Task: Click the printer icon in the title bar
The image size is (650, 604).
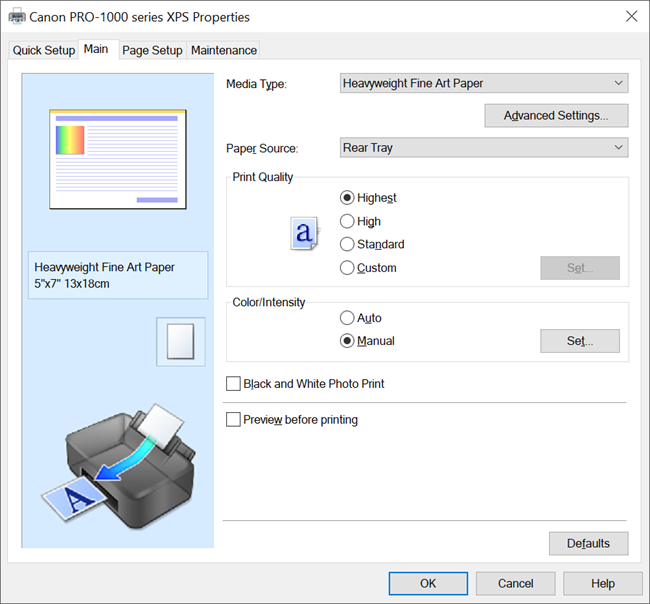Action: click(x=17, y=17)
